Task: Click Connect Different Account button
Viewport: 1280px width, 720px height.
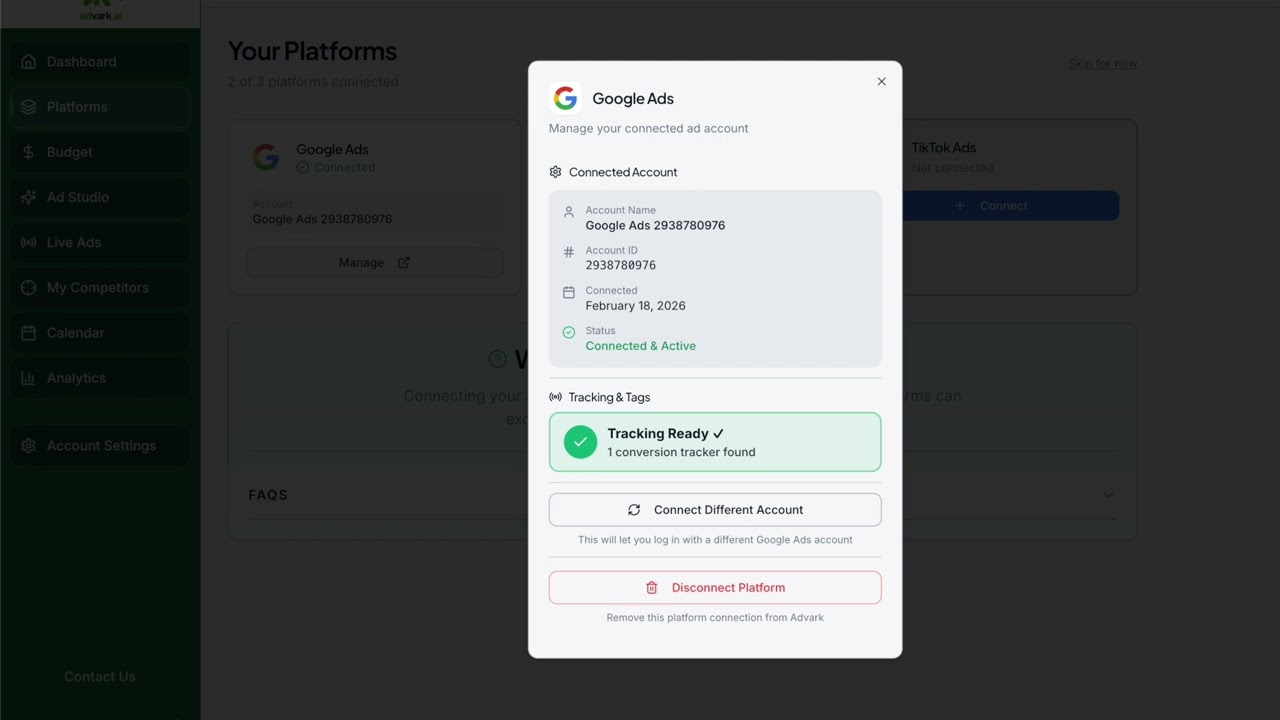Action: coord(715,510)
